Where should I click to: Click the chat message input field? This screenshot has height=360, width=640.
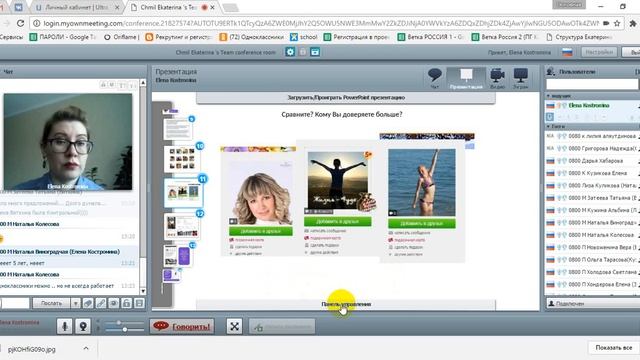point(15,303)
